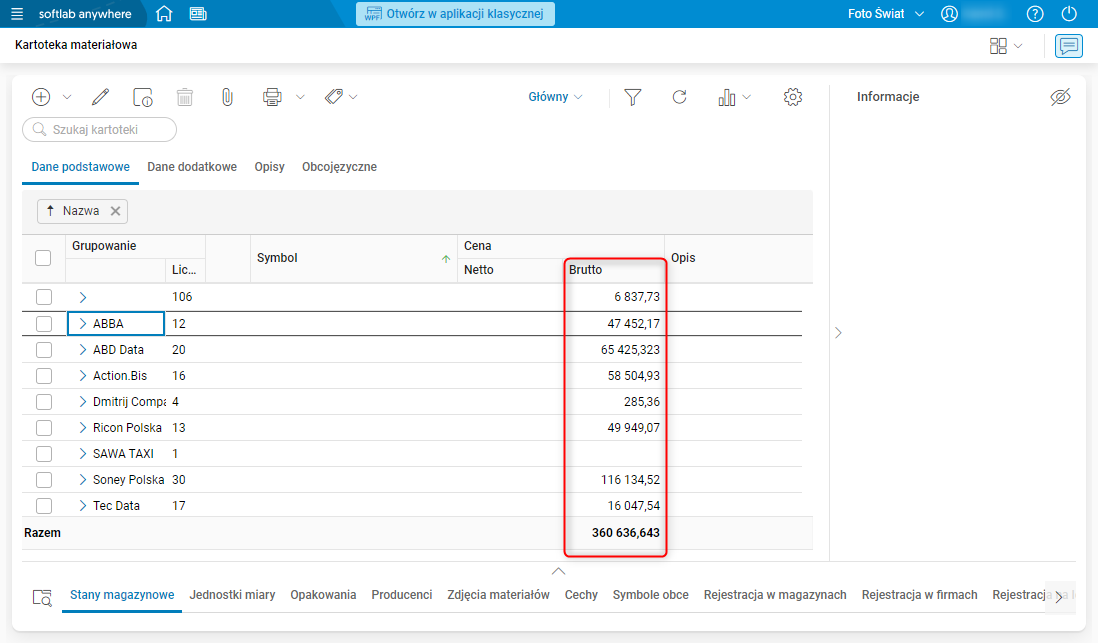This screenshot has height=643, width=1098.
Task: Check the Tec Data row checkbox
Action: pyautogui.click(x=44, y=505)
